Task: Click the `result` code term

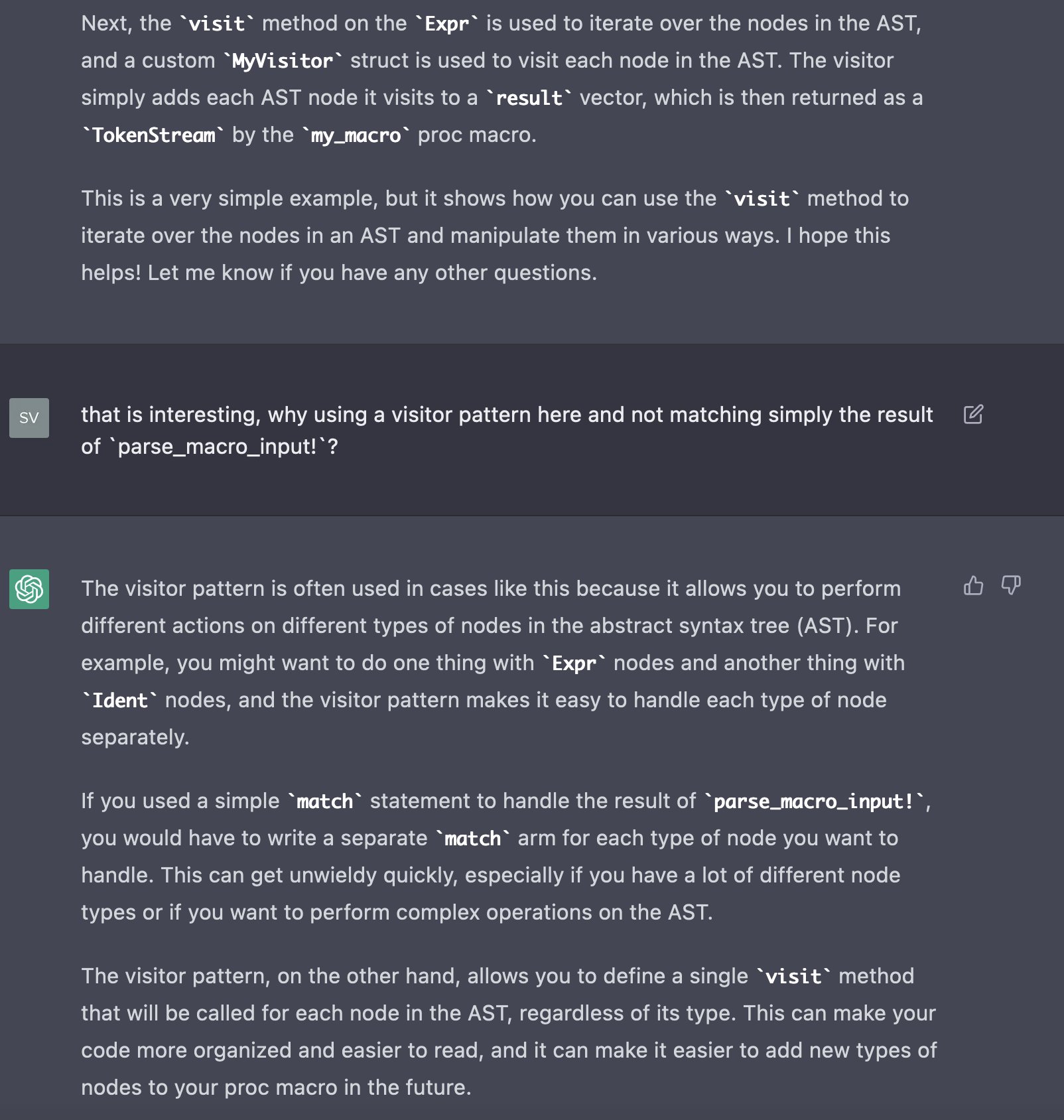Action: tap(529, 98)
